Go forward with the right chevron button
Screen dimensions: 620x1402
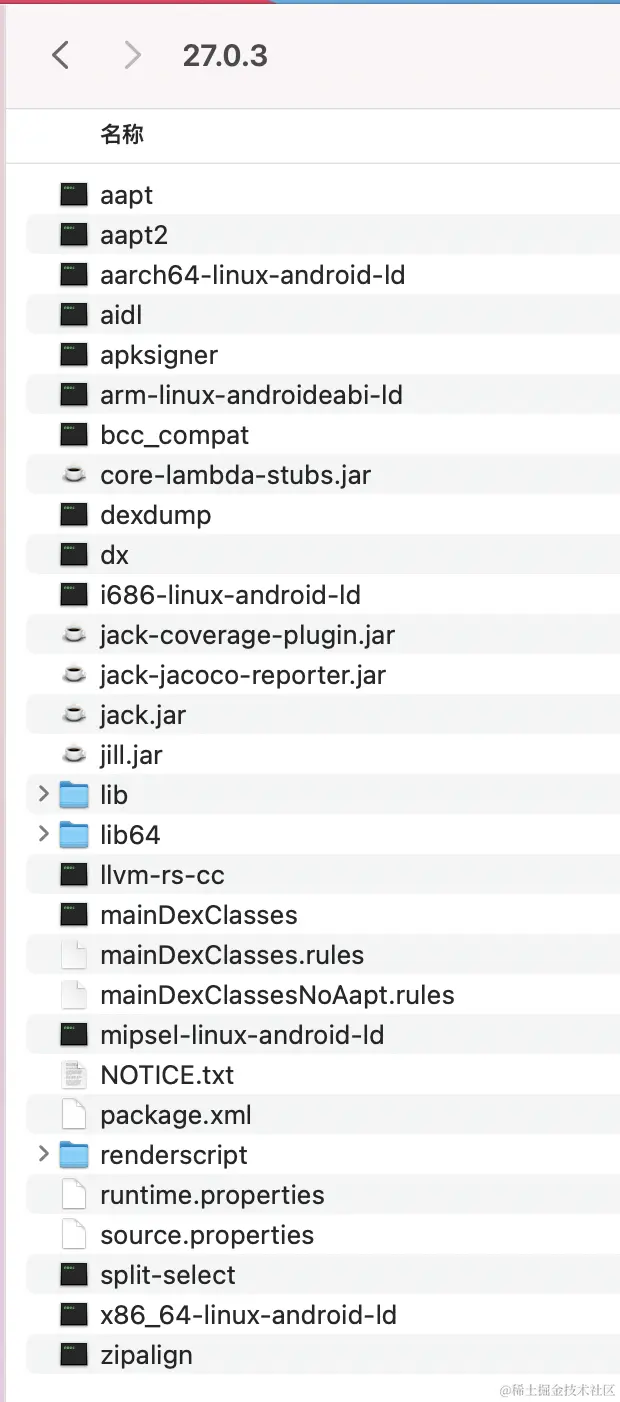click(x=132, y=55)
